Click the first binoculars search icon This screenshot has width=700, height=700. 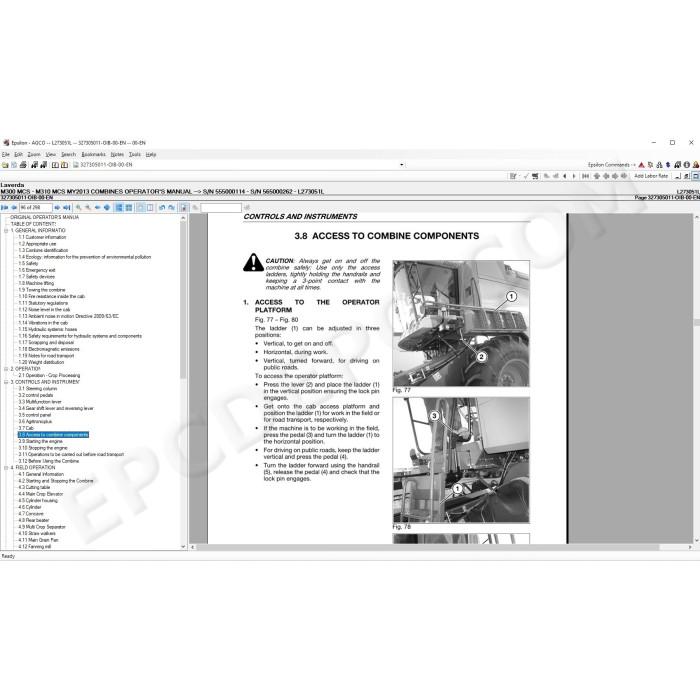tap(34, 165)
